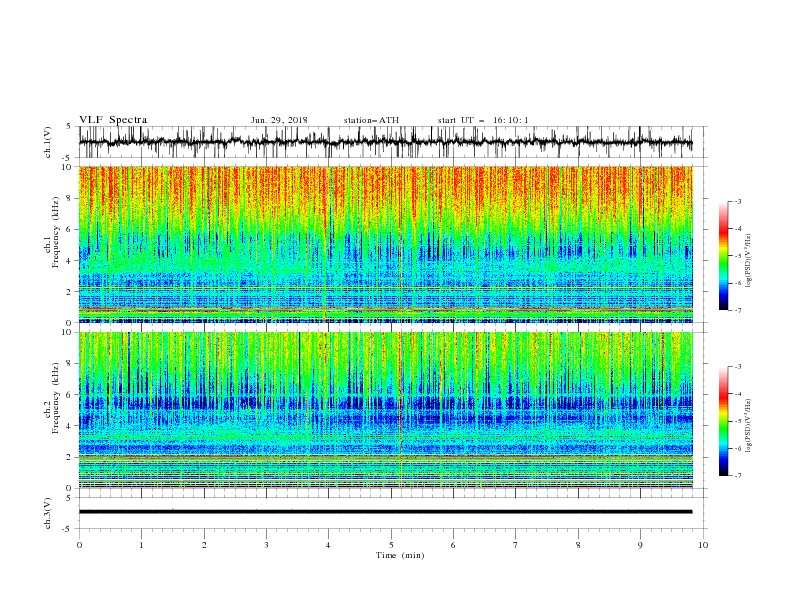Click the "8" kHz tick on ch.1 frequency axis
The image size is (792, 612).
(x=69, y=198)
